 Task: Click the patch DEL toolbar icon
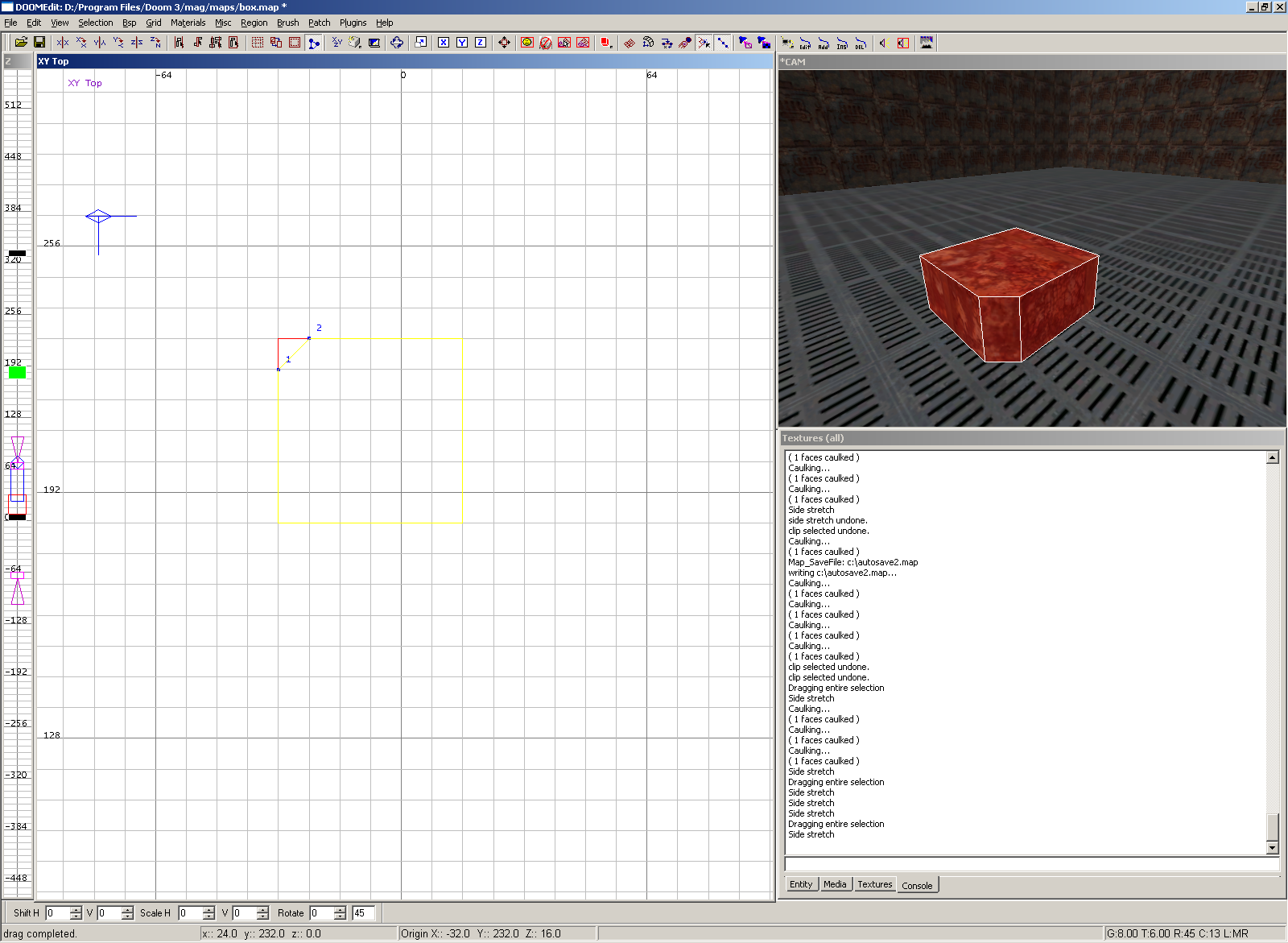pos(861,43)
